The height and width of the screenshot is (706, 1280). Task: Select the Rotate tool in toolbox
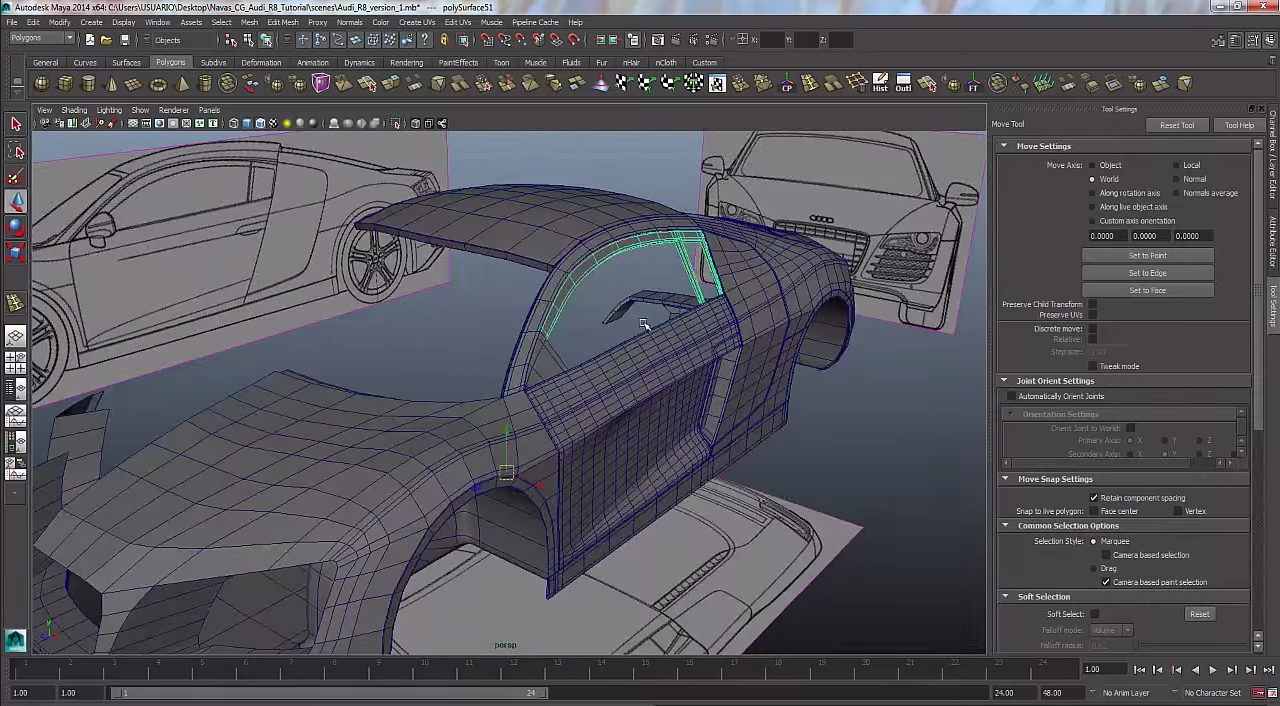pyautogui.click(x=15, y=227)
